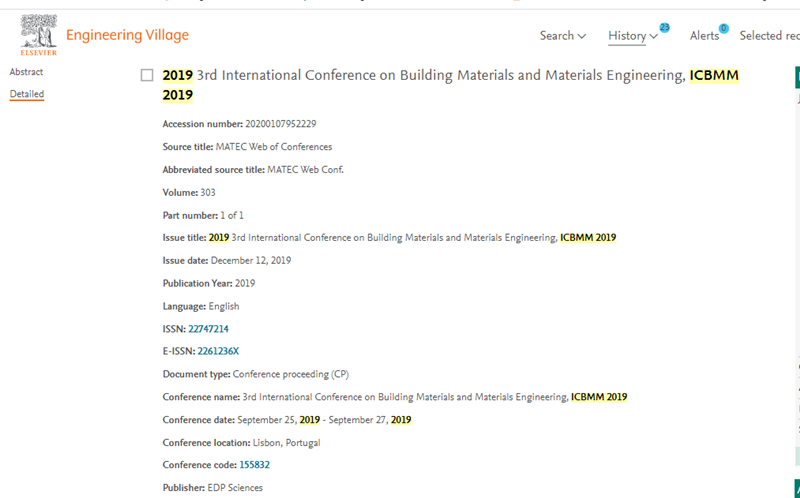This screenshot has width=800, height=498.
Task: Select the Conference name text line
Action: [395, 397]
